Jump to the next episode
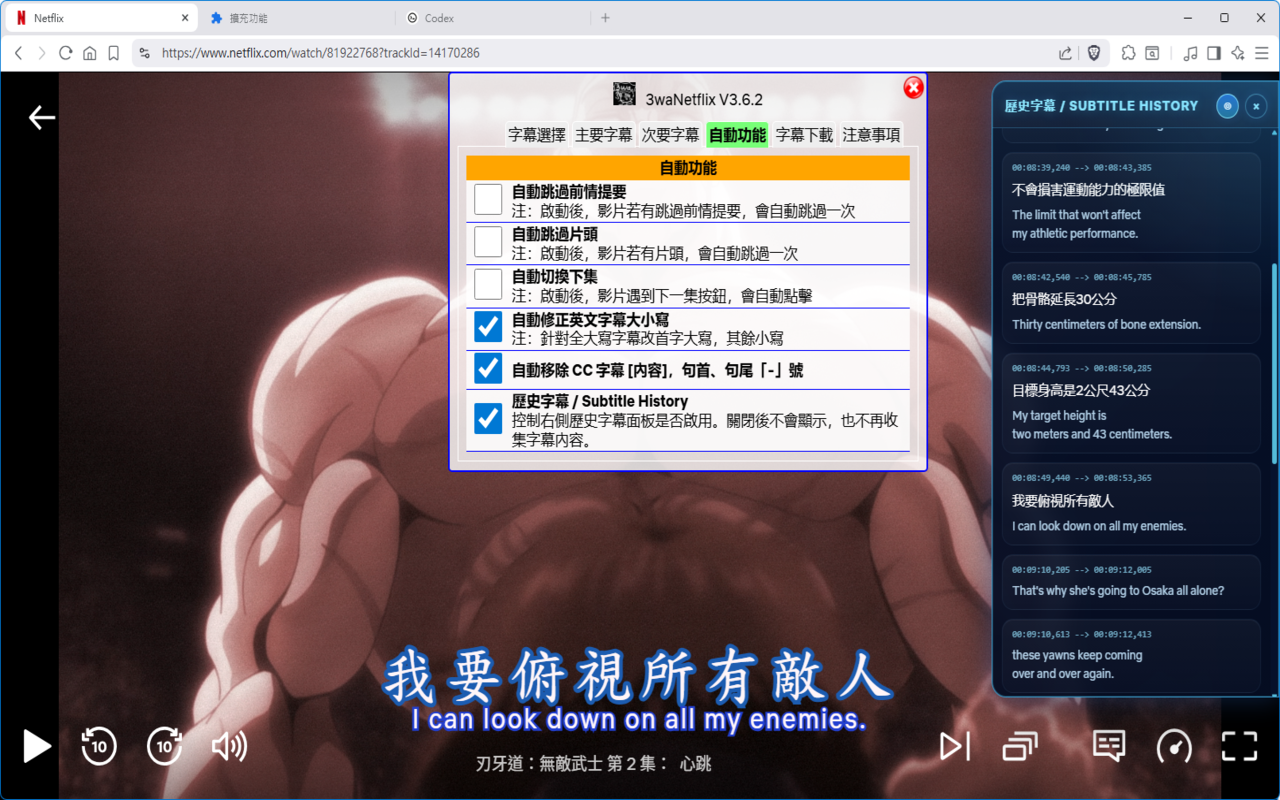The image size is (1280, 800). click(x=955, y=746)
